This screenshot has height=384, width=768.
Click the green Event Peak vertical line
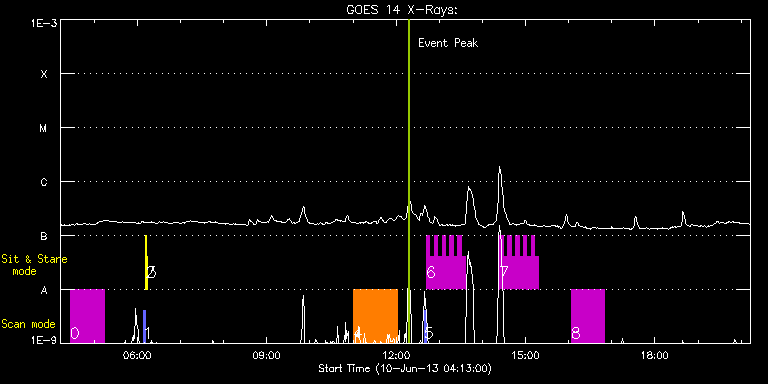408,181
